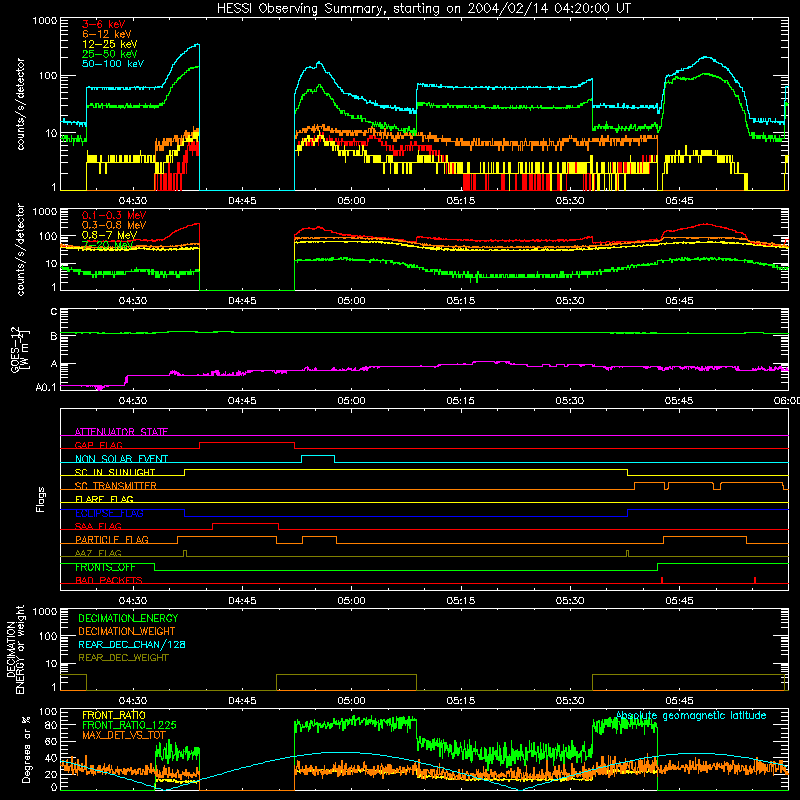Click the REAR_DEC_CHAN/128 legend label
Viewport: 800px width, 800px height.
132,644
